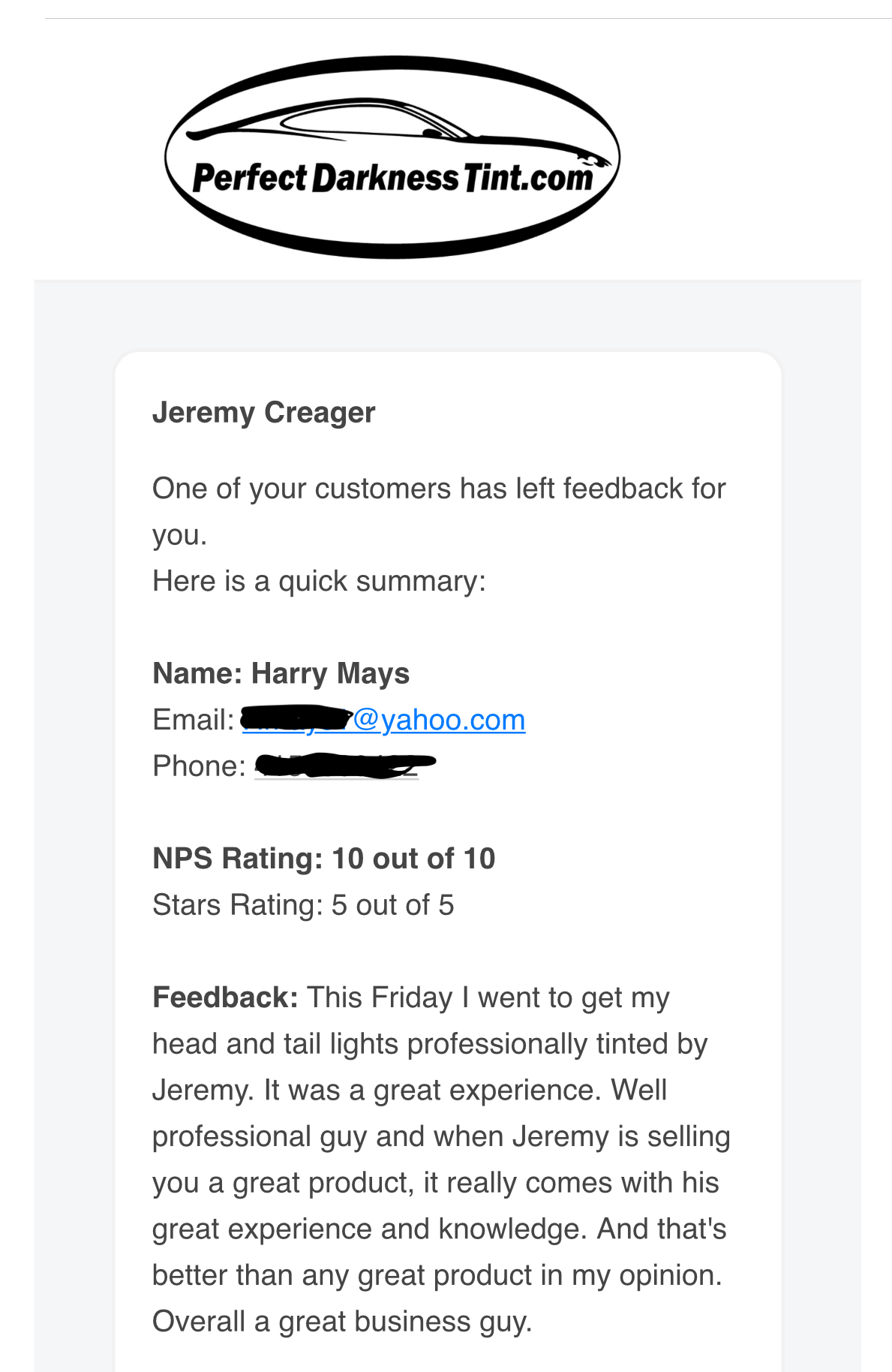Select the Jeremy Creager heading

tap(263, 413)
